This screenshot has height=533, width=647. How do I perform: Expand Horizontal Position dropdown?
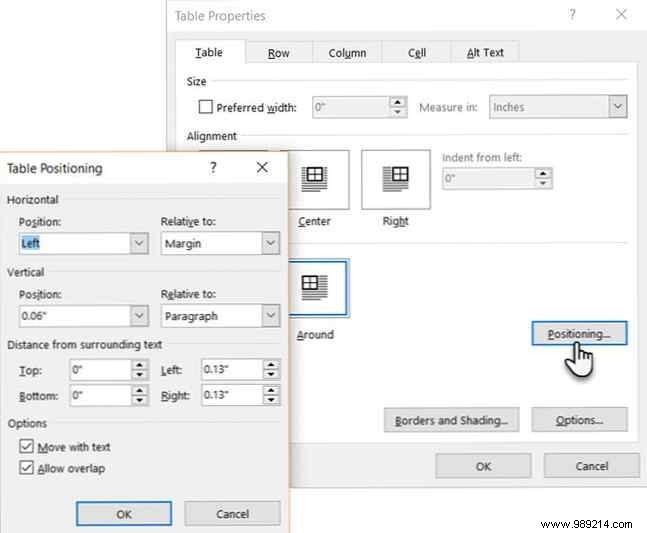(x=139, y=243)
